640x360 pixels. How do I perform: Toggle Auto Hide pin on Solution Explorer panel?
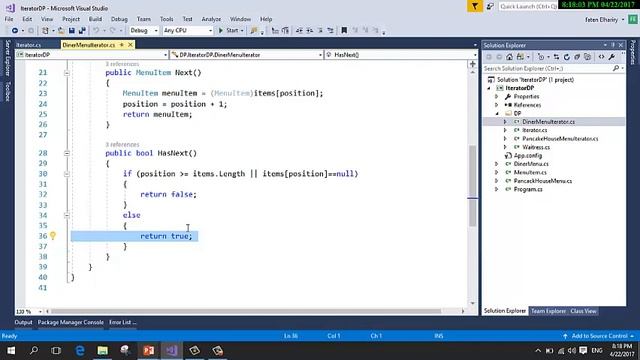click(x=613, y=45)
